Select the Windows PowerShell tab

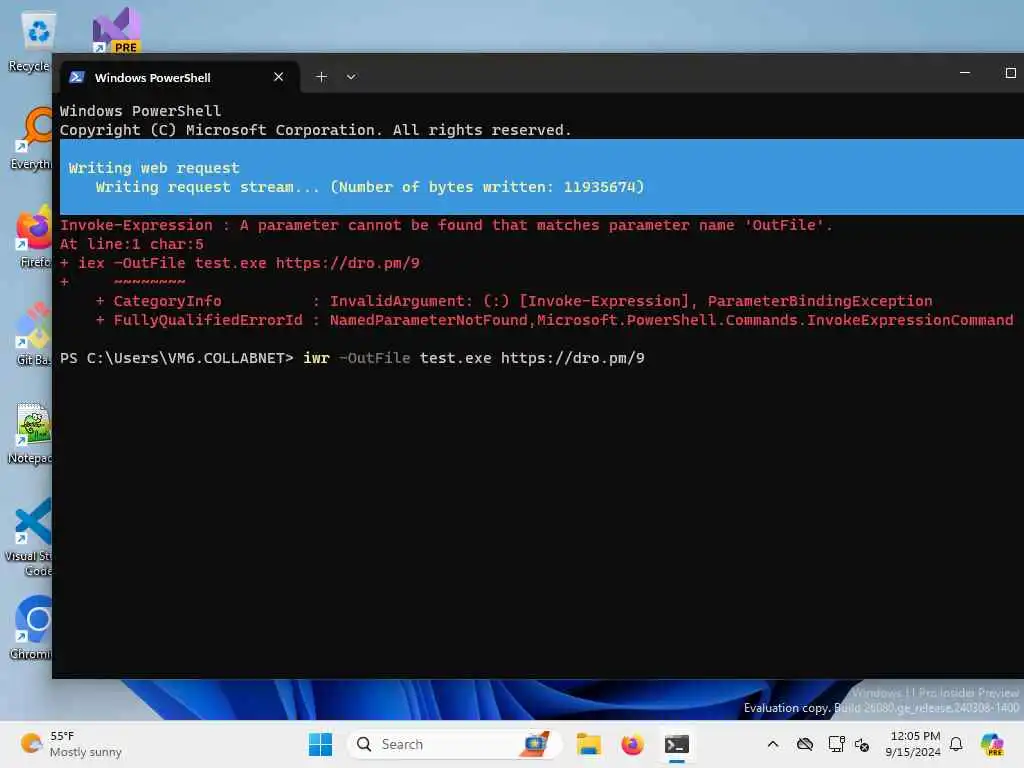pyautogui.click(x=180, y=77)
